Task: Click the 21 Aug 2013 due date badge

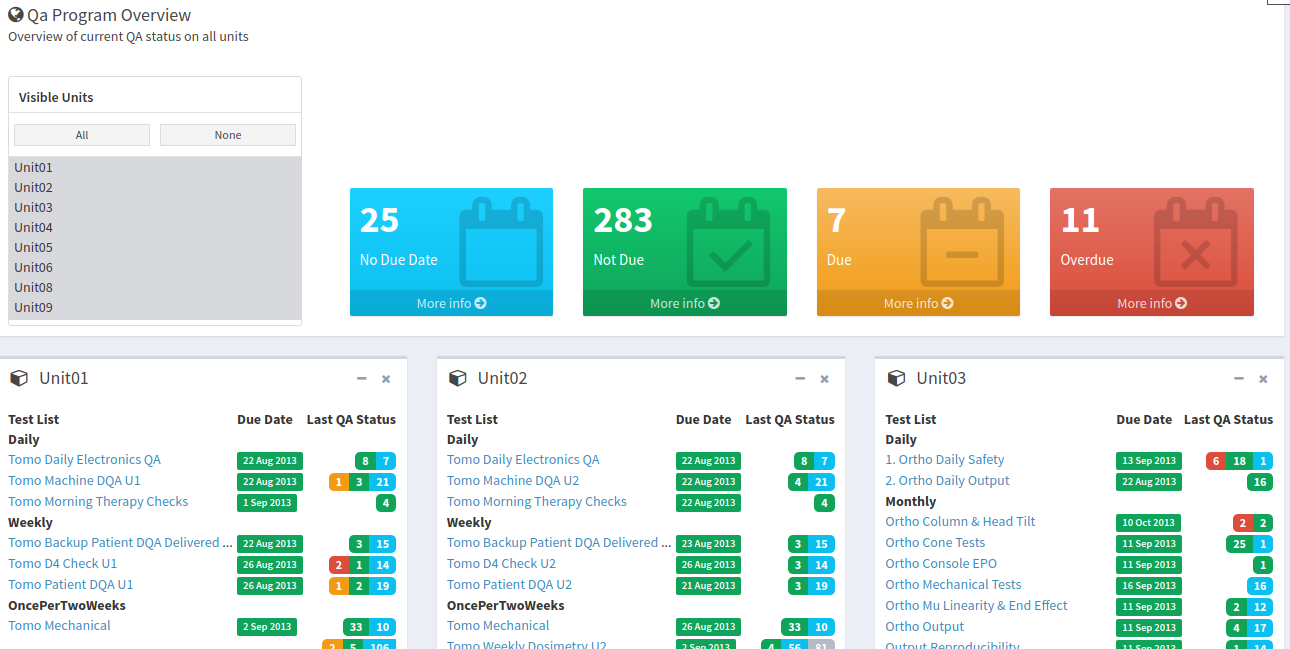Action: (708, 586)
